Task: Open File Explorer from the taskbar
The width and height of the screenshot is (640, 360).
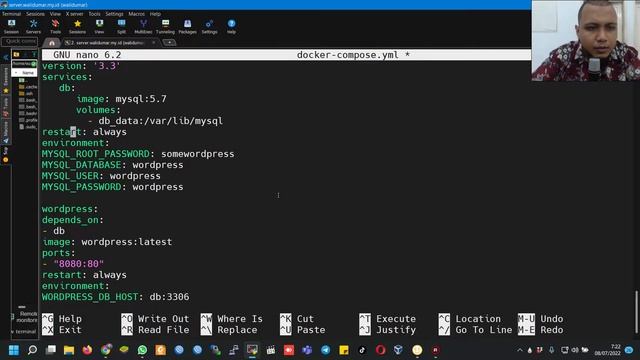Action: coord(69,350)
